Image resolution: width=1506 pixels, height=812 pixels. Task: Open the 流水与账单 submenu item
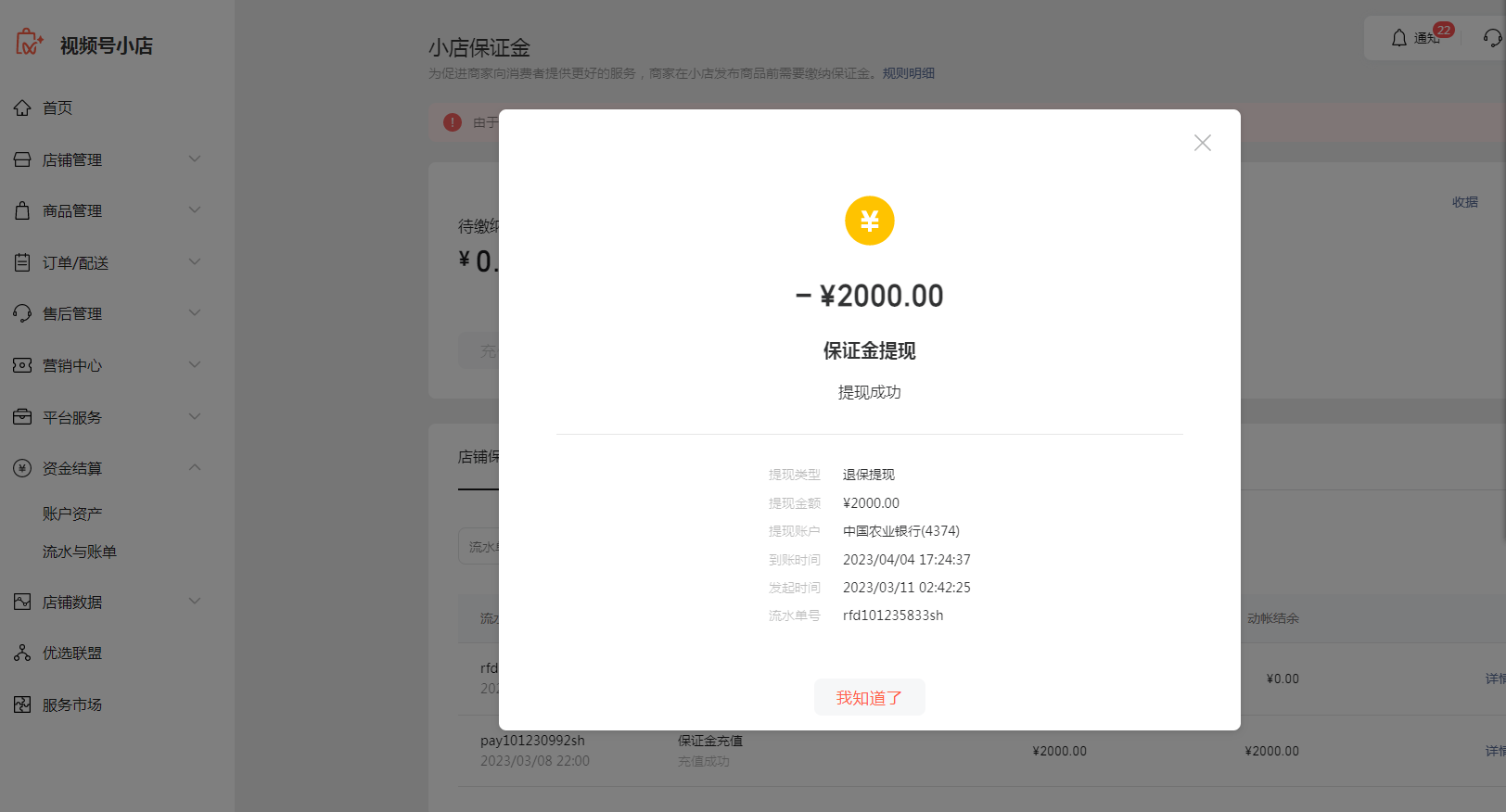(x=80, y=552)
